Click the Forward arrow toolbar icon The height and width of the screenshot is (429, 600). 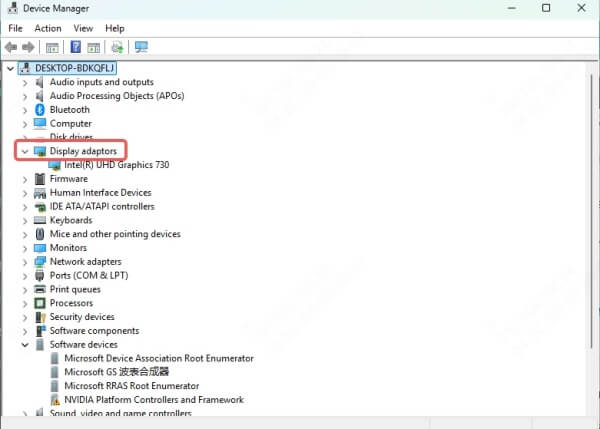pos(28,47)
